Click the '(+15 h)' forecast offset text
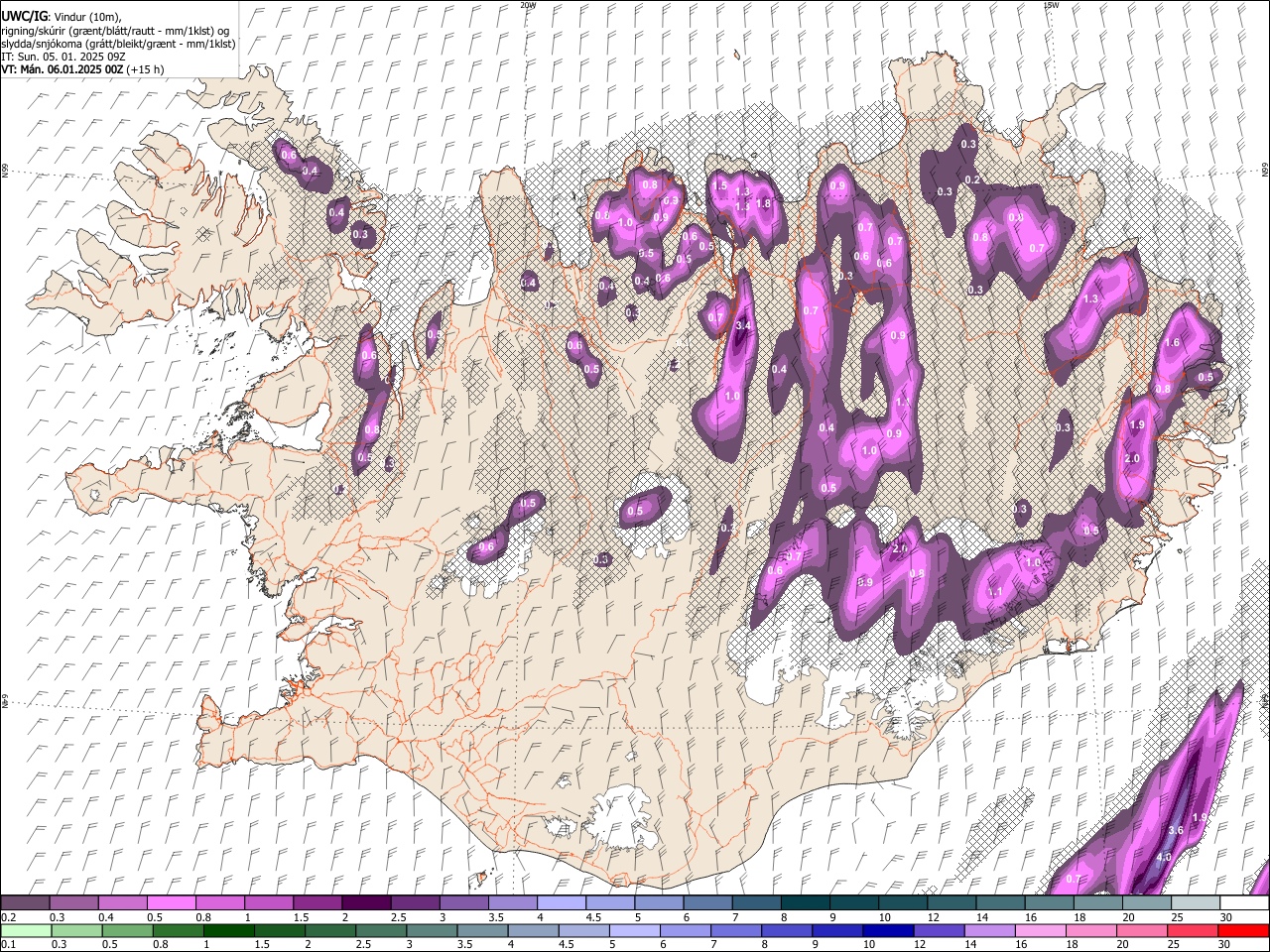This screenshot has height=952, width=1270. [x=146, y=69]
